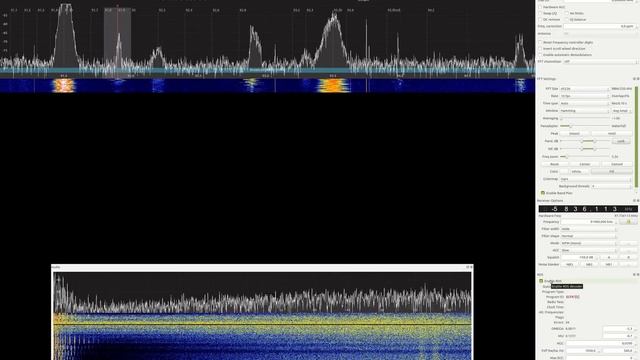This screenshot has width=640, height=360.
Task: Click the squelch R (reset) button
Action: (628, 258)
